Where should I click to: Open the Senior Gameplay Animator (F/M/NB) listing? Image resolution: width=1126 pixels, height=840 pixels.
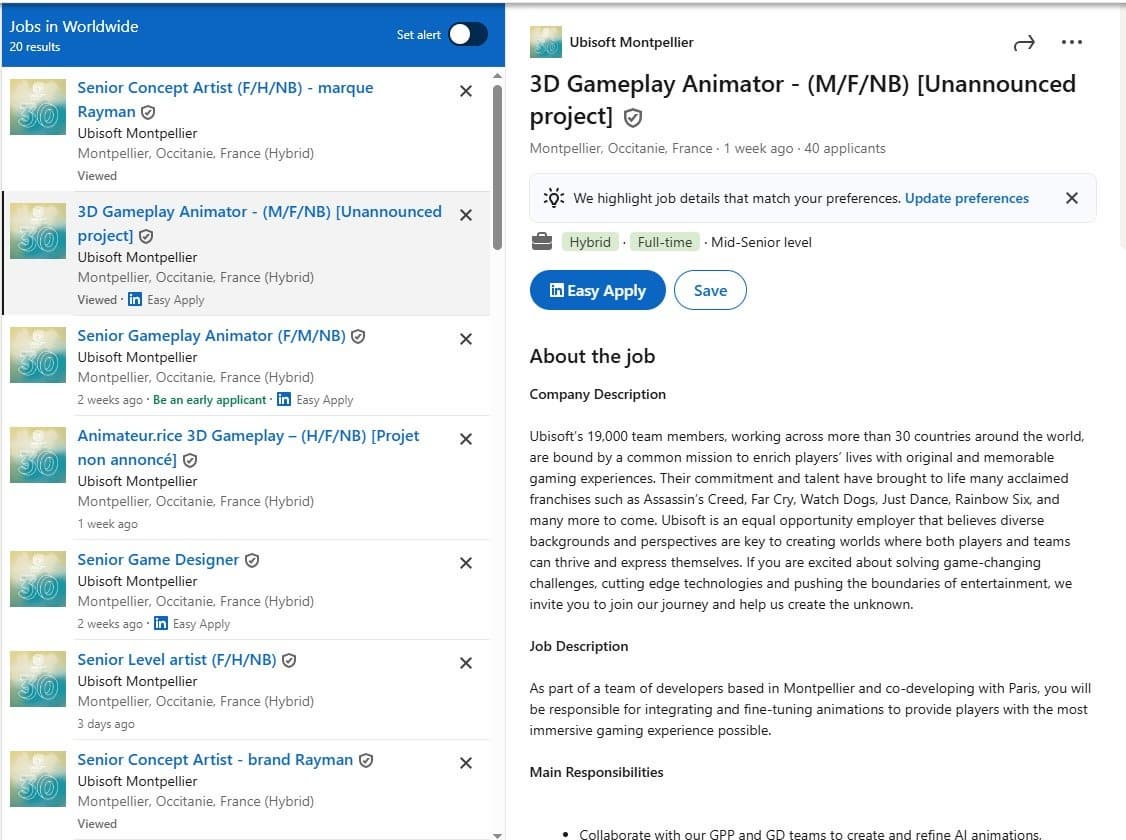coord(211,336)
